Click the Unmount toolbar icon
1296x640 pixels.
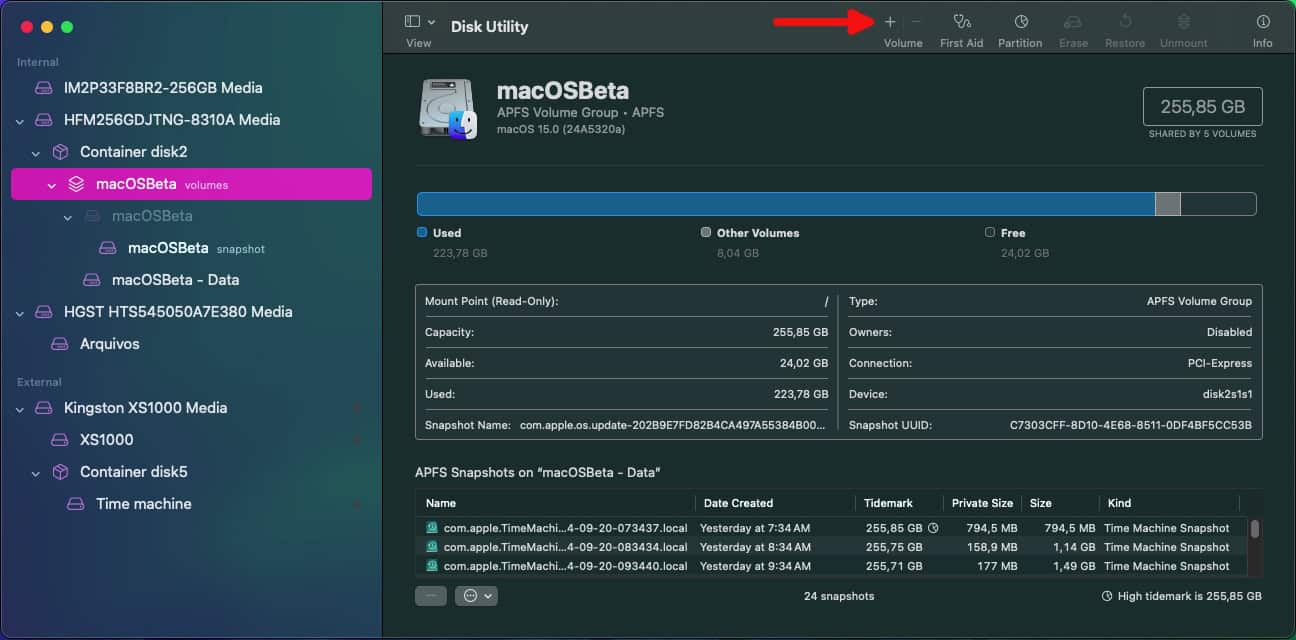[x=1184, y=21]
